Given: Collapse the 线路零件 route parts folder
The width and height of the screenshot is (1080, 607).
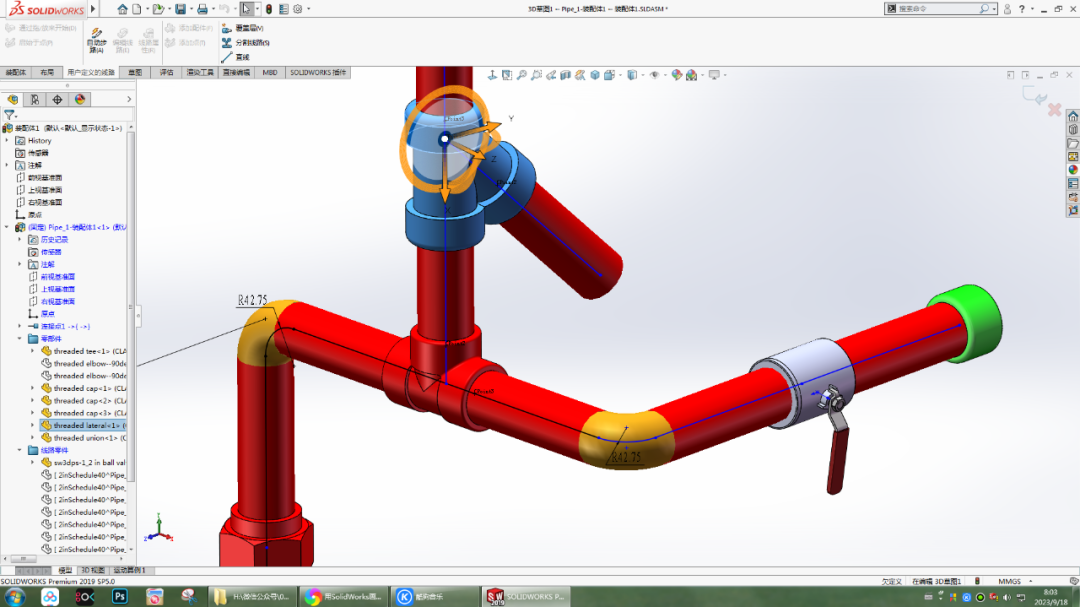Looking at the screenshot, I should tap(20, 451).
